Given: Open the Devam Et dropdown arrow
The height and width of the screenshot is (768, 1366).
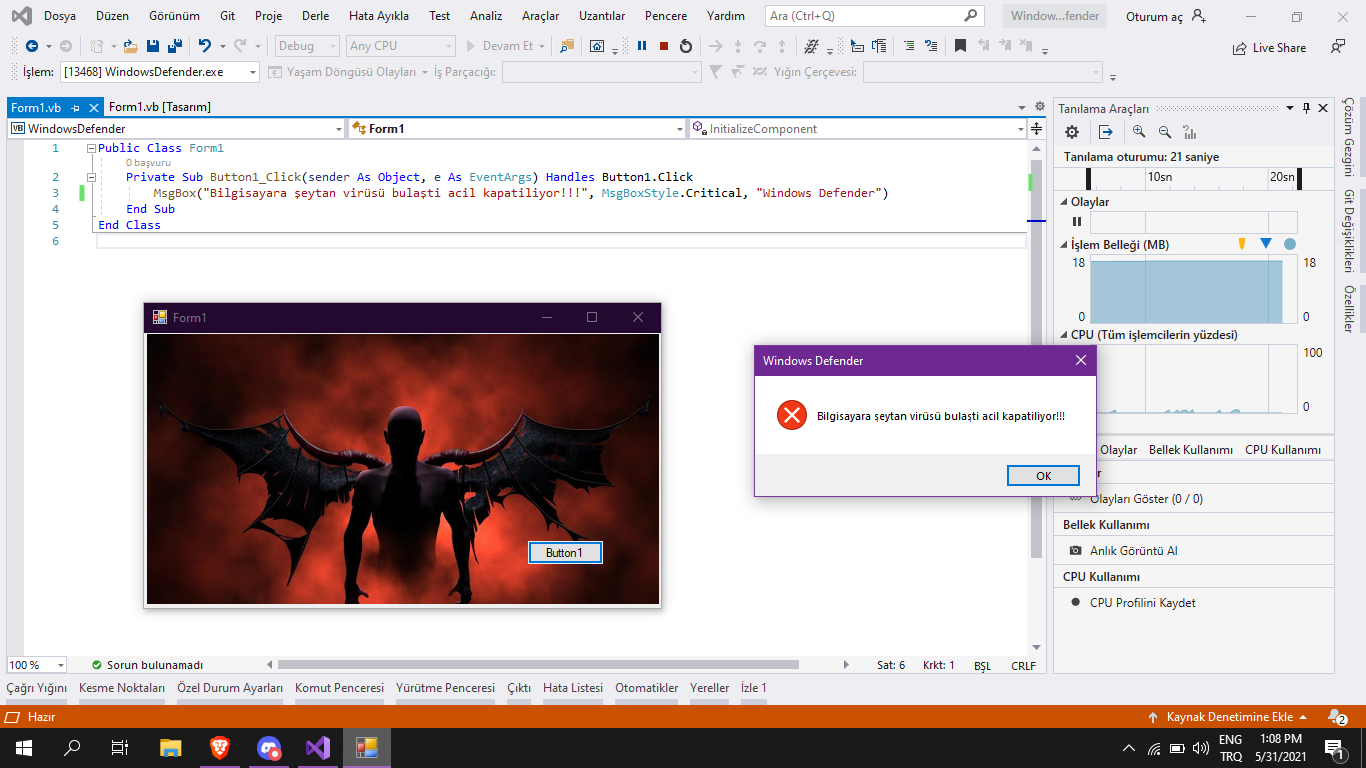Looking at the screenshot, I should (542, 46).
